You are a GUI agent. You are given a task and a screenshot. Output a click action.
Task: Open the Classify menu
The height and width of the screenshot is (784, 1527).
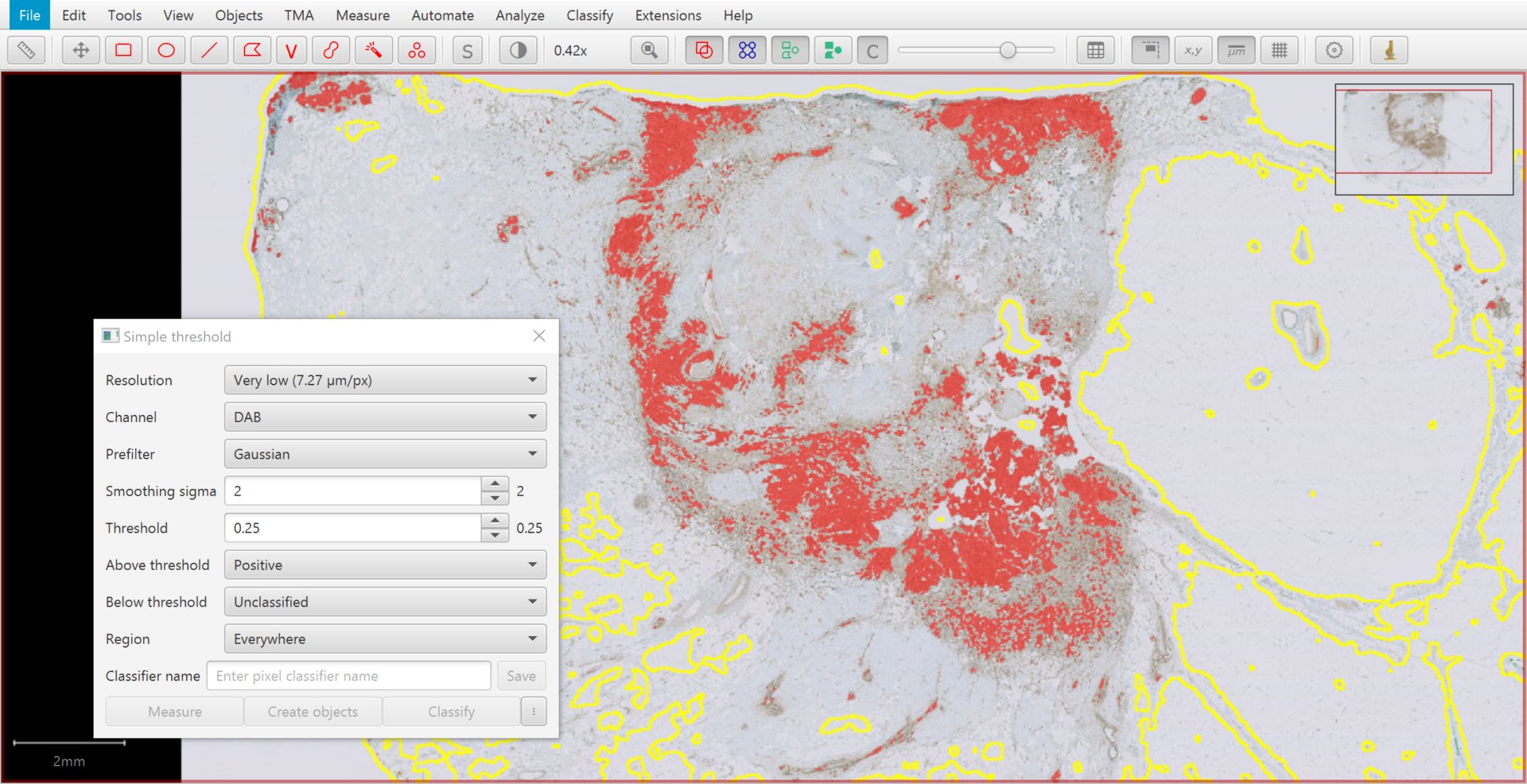click(x=589, y=15)
